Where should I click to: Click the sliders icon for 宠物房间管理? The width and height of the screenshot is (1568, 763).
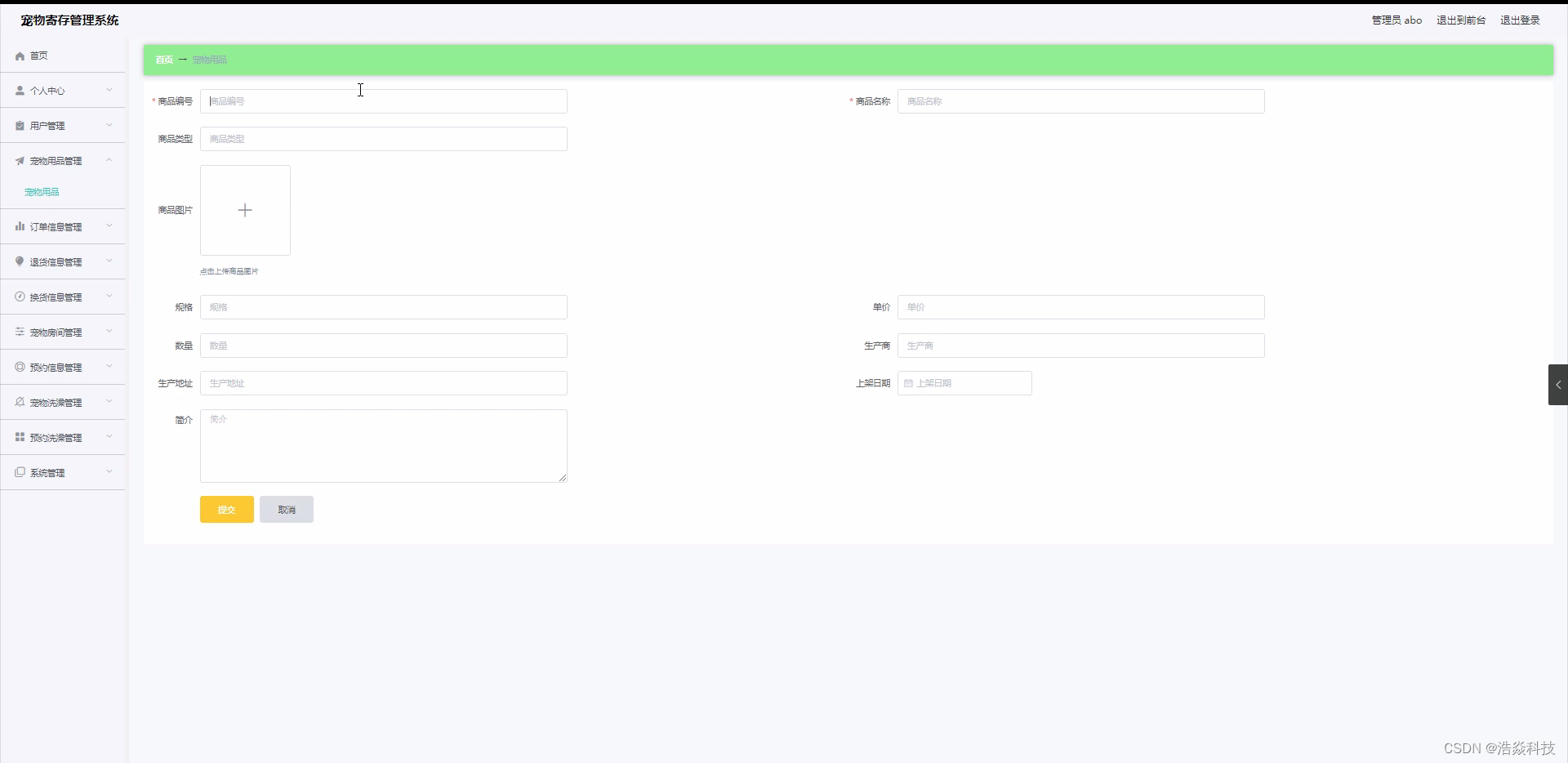coord(20,332)
